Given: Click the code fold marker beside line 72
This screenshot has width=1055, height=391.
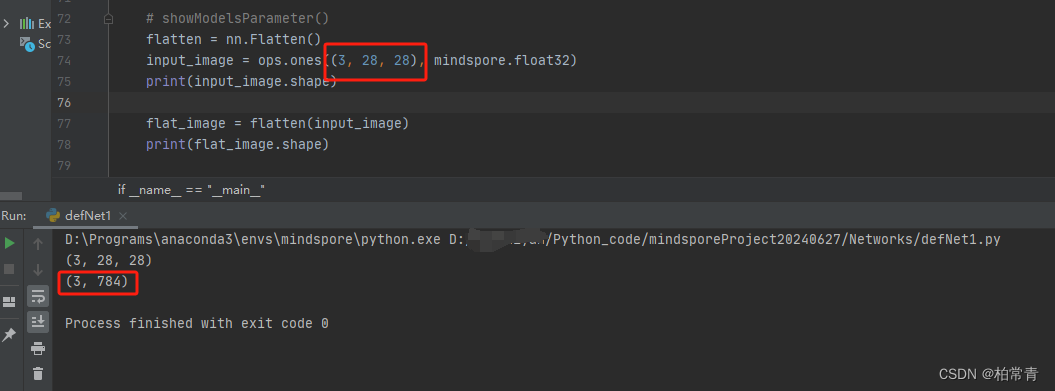Looking at the screenshot, I should click(108, 20).
